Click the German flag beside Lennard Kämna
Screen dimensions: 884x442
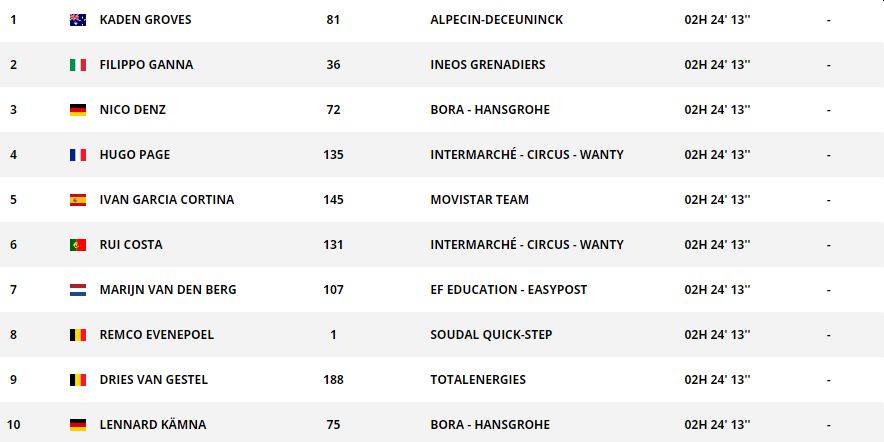(77, 425)
